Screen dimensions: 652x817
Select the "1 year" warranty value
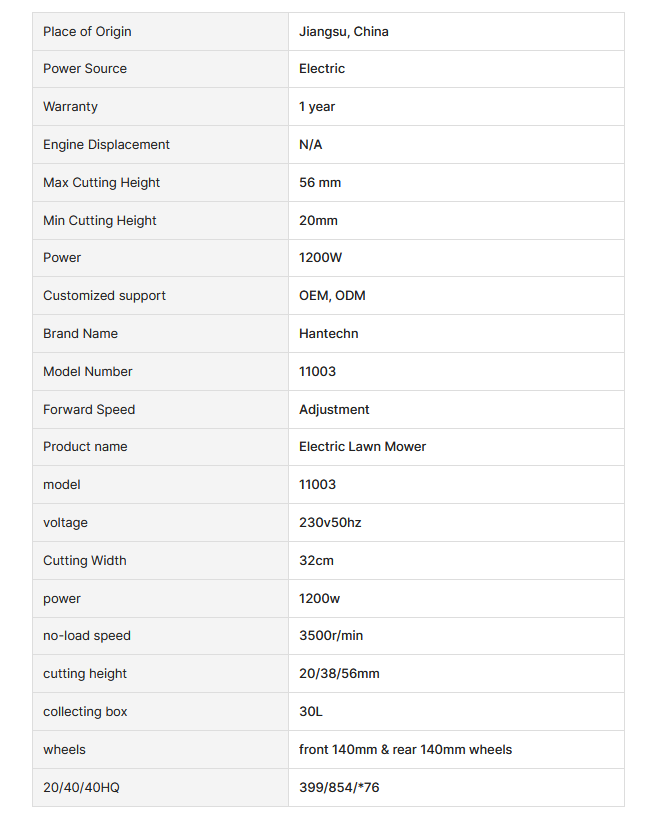pyautogui.click(x=317, y=107)
